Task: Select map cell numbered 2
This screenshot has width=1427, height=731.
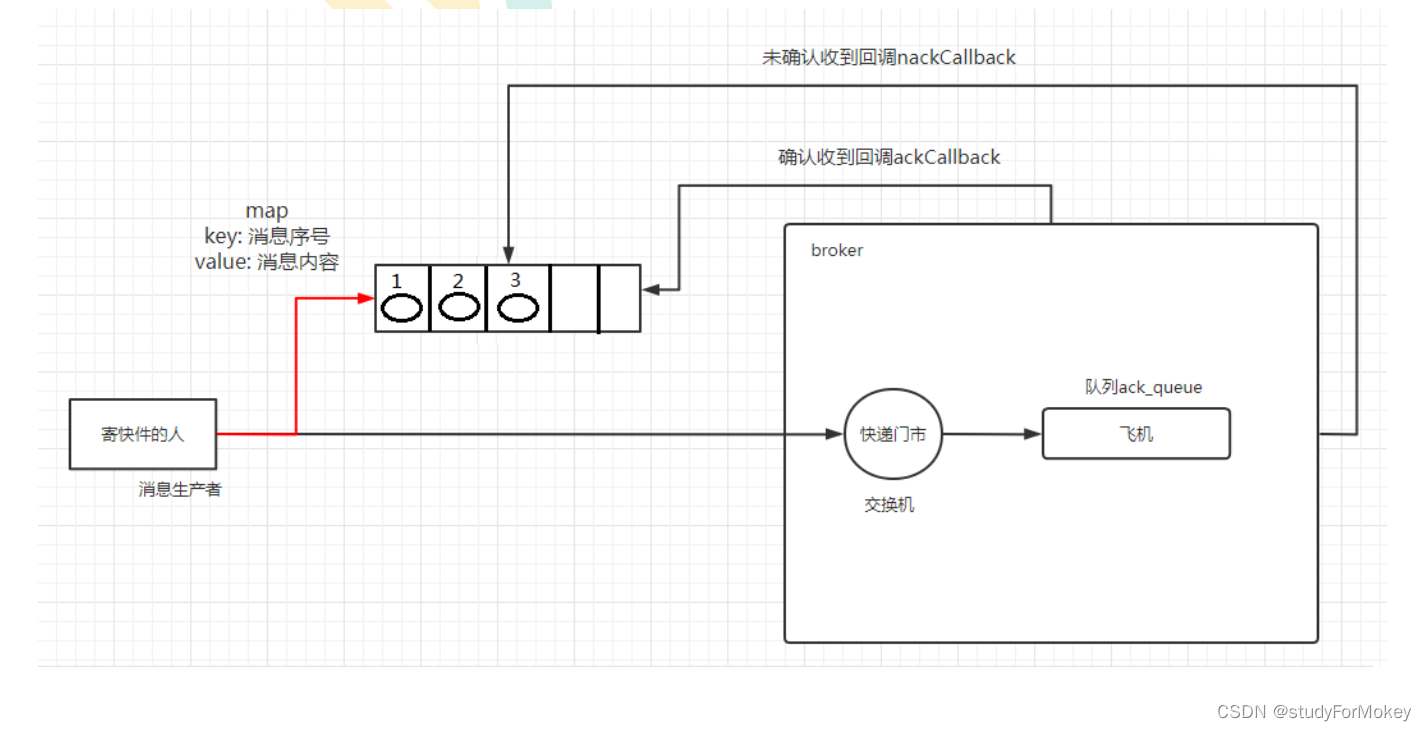Action: pos(458,298)
